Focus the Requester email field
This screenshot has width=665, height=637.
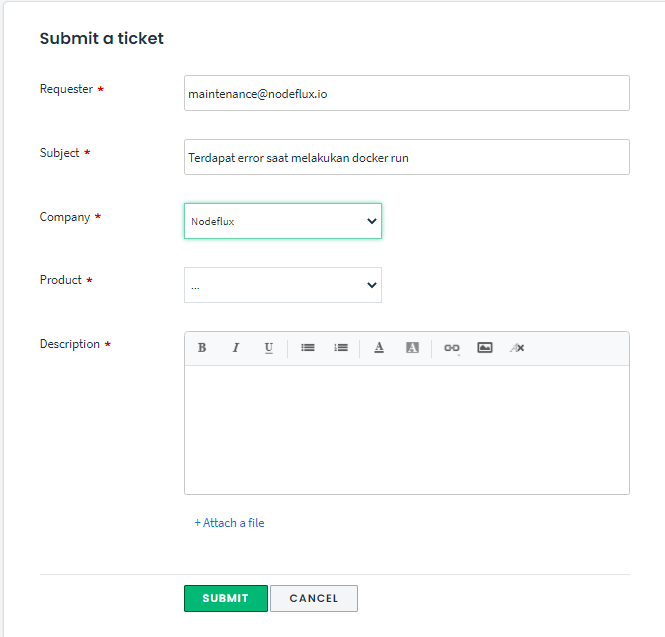[x=406, y=93]
